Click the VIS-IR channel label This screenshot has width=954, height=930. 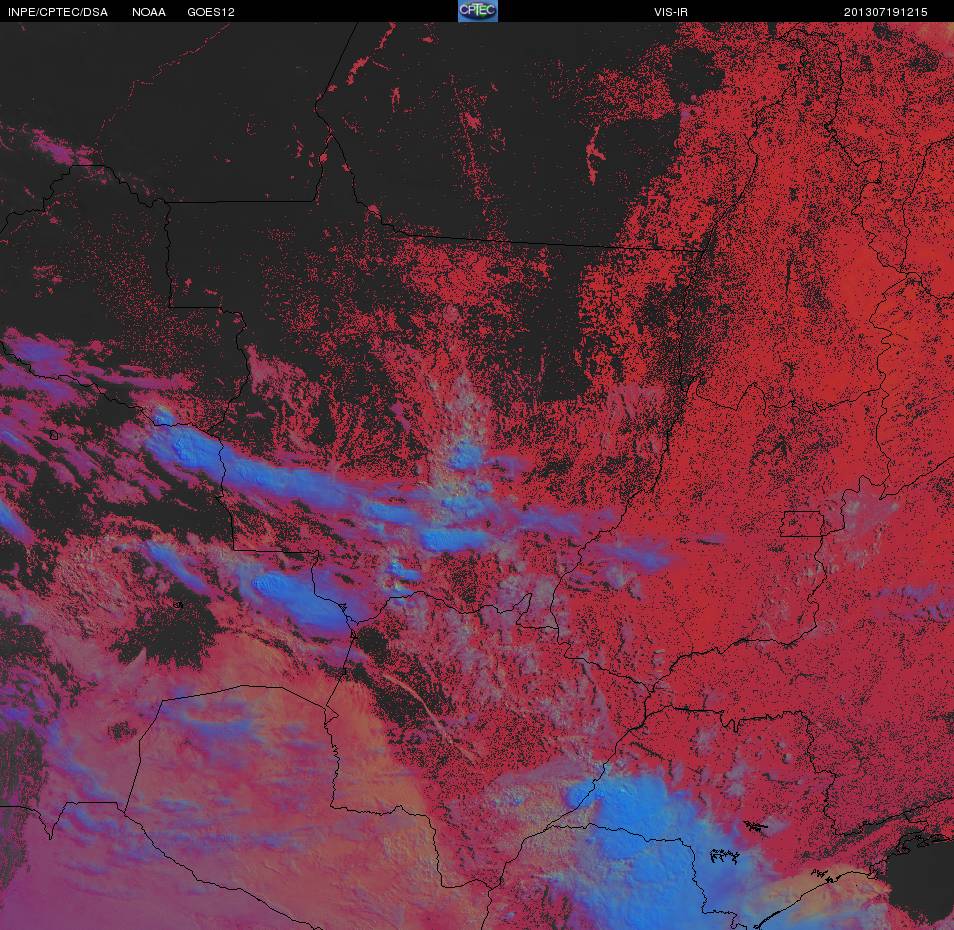coord(670,12)
